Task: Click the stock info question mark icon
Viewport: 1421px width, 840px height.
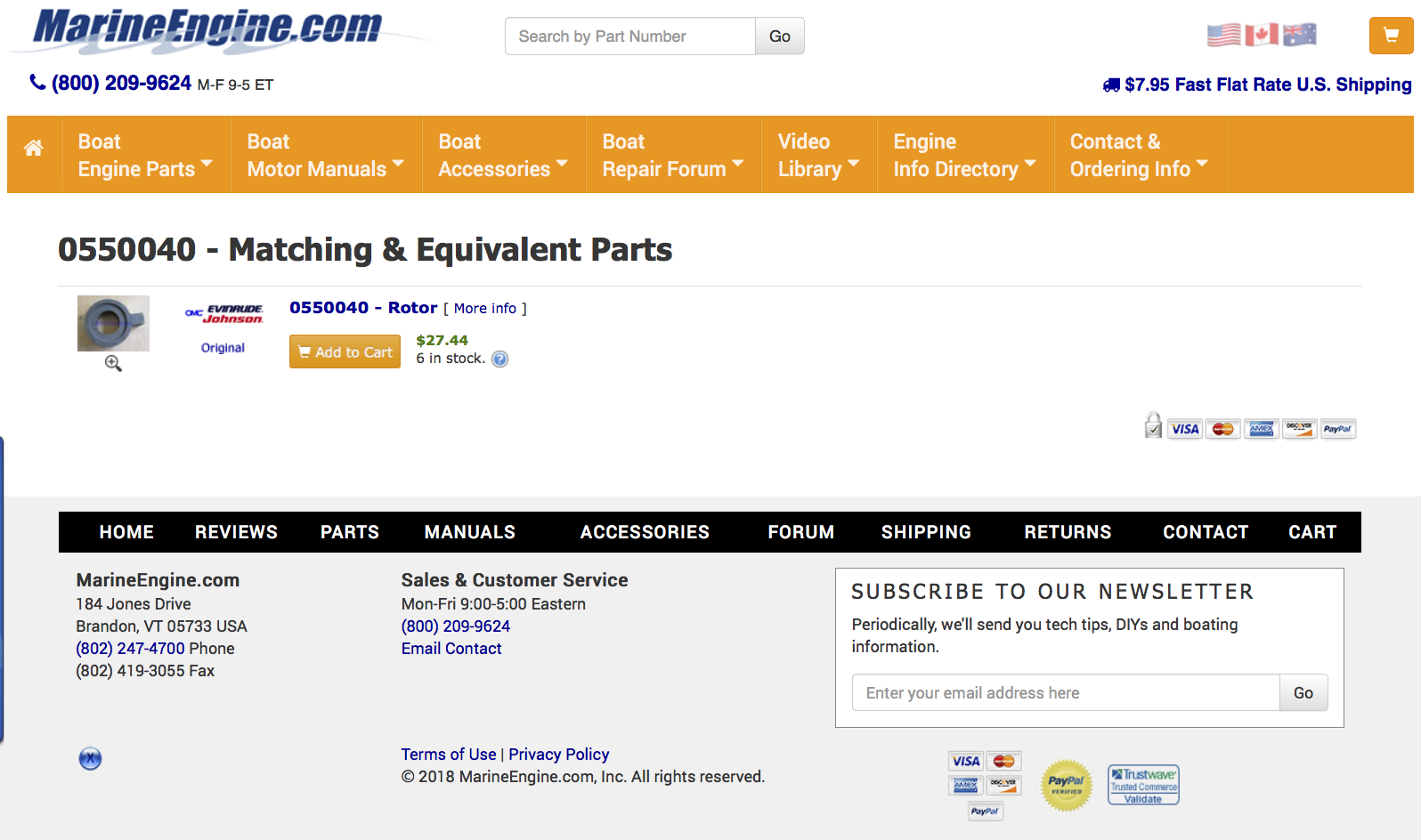Action: click(x=499, y=359)
